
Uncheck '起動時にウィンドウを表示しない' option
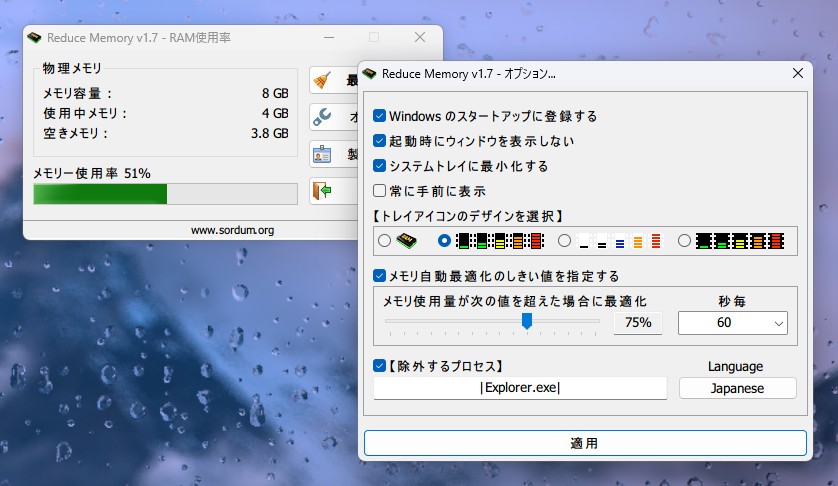click(x=379, y=141)
